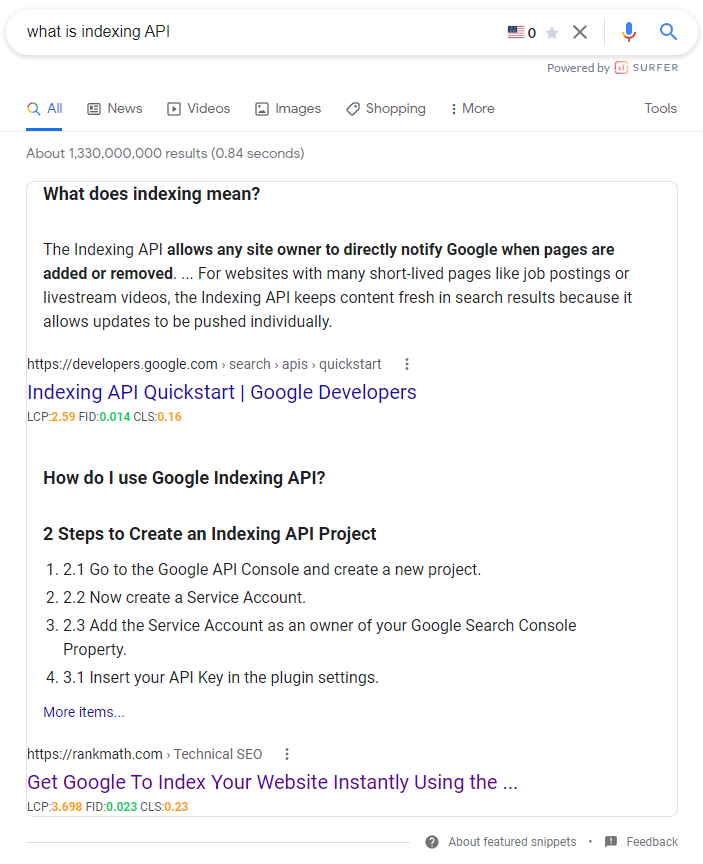Click the Surfer star icon in search bar
The height and width of the screenshot is (864, 703).
tap(552, 33)
